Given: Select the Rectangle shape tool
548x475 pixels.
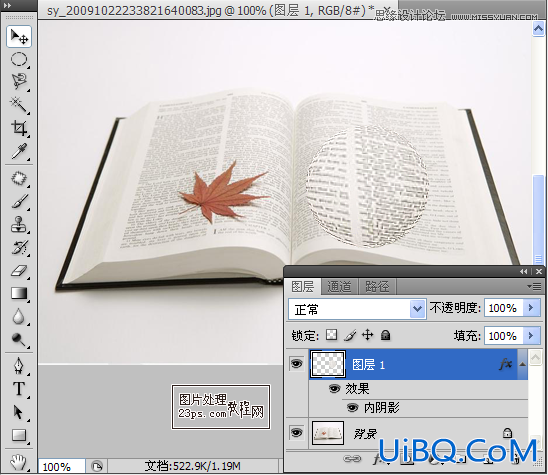Looking at the screenshot, I should pos(19,435).
